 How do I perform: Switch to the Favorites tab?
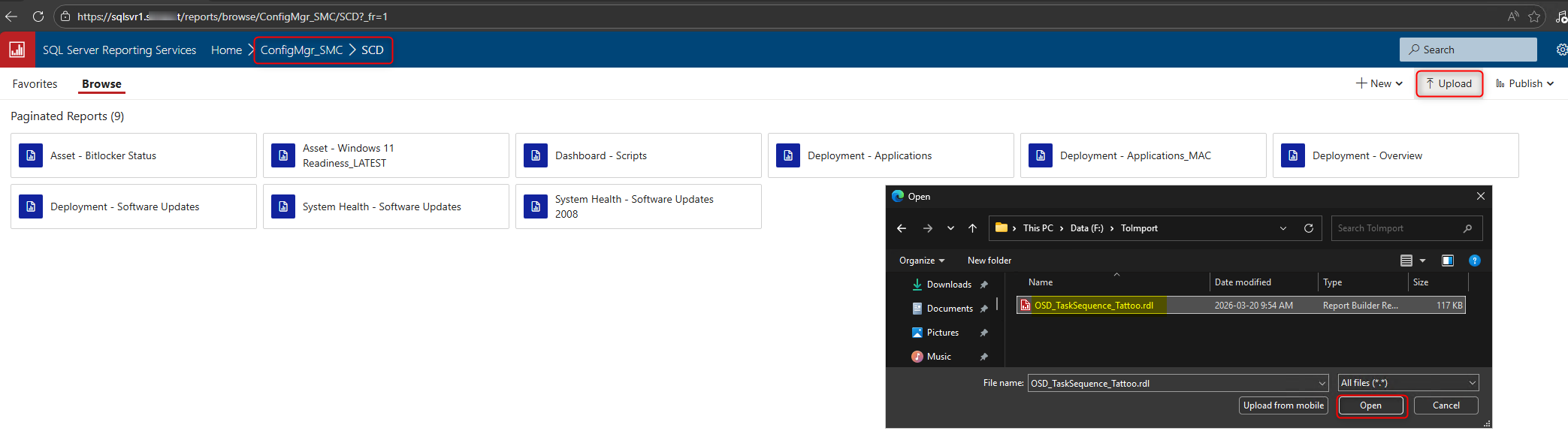pyautogui.click(x=35, y=84)
